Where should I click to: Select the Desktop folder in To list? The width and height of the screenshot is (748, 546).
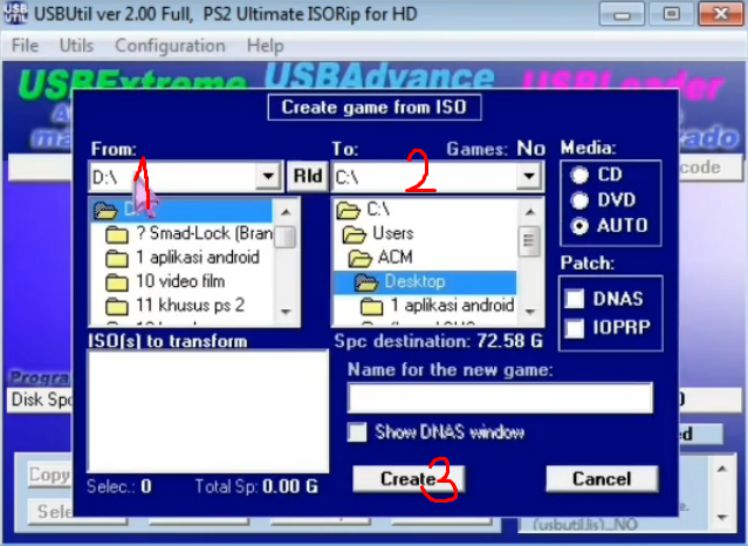[425, 281]
